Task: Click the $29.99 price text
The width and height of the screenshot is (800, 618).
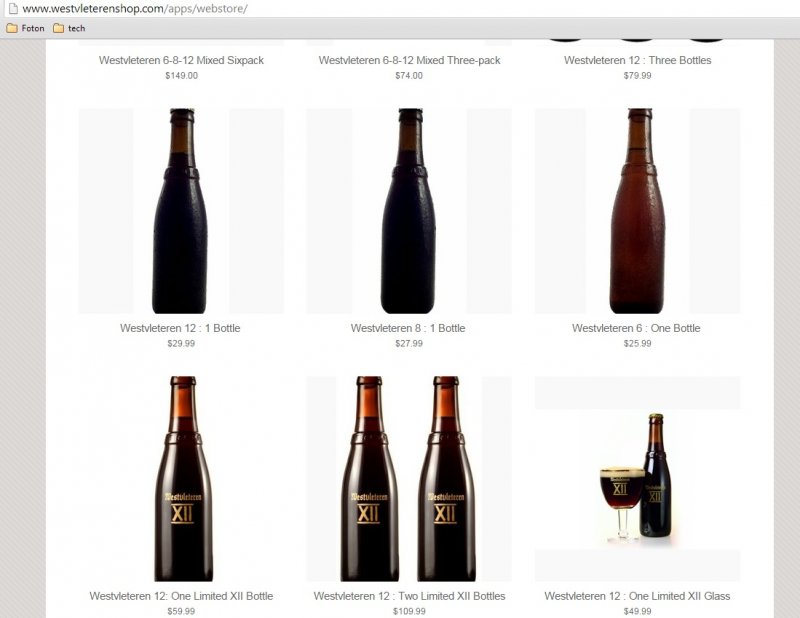Action: [x=181, y=343]
